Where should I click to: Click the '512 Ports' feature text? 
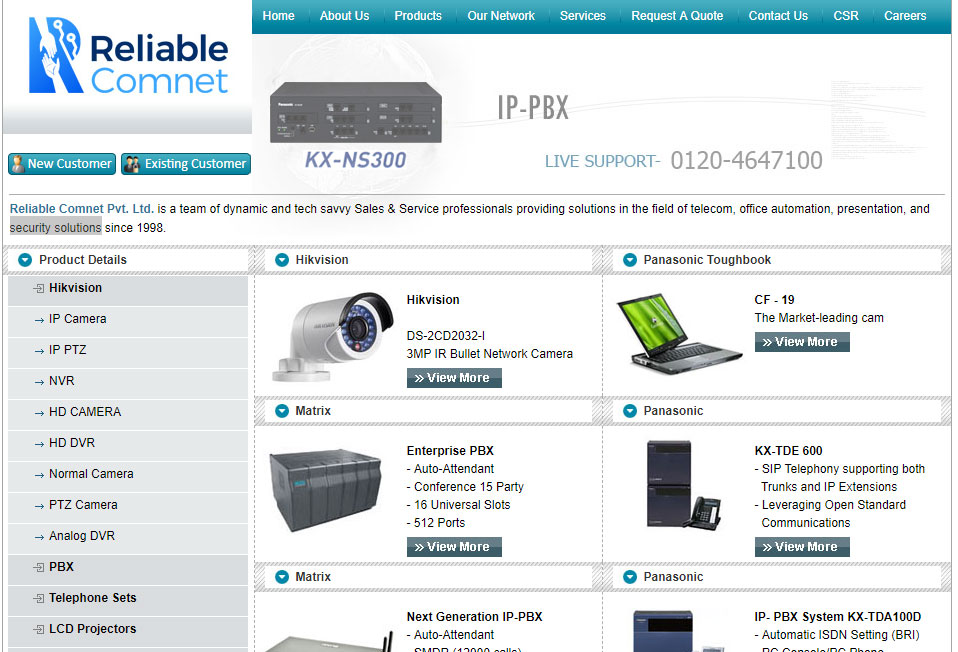coord(436,523)
